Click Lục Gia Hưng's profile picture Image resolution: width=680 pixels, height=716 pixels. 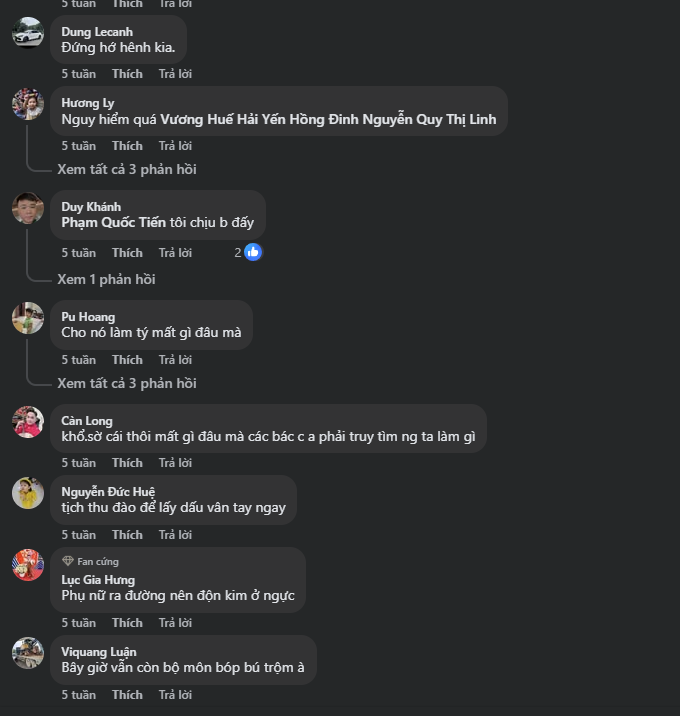[x=28, y=565]
